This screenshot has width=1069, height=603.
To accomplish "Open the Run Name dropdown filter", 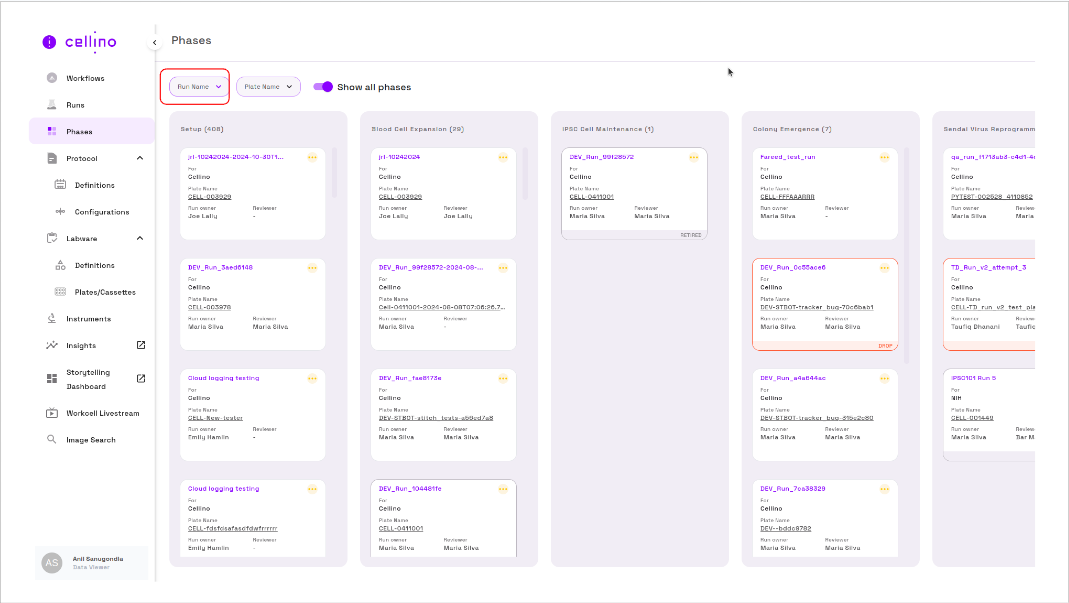I will [198, 87].
